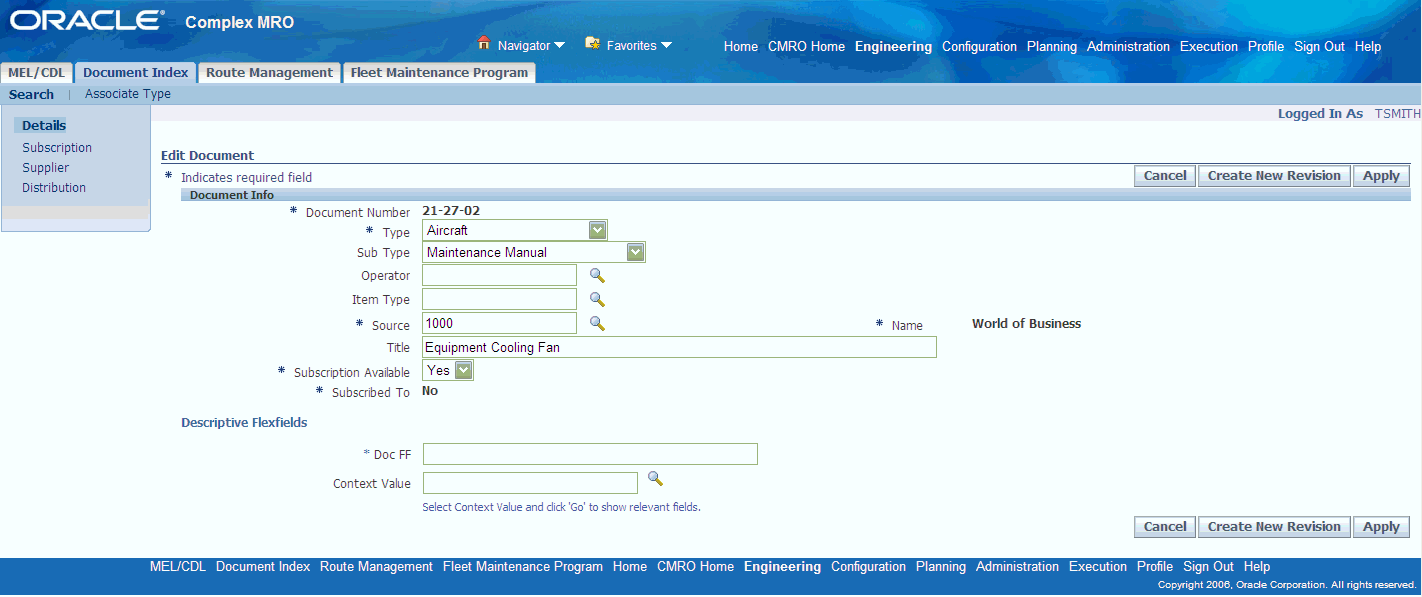Click the bottom Cancel button
Viewport: 1422px width, 597px height.
pyautogui.click(x=1165, y=527)
